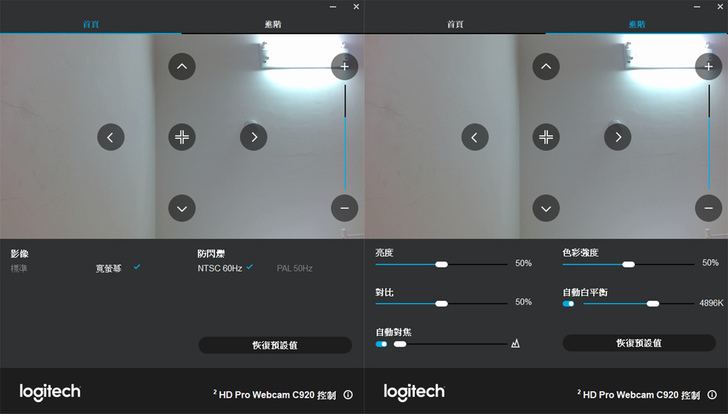Toggle the 自動白平衡 auto white balance switch

click(568, 304)
